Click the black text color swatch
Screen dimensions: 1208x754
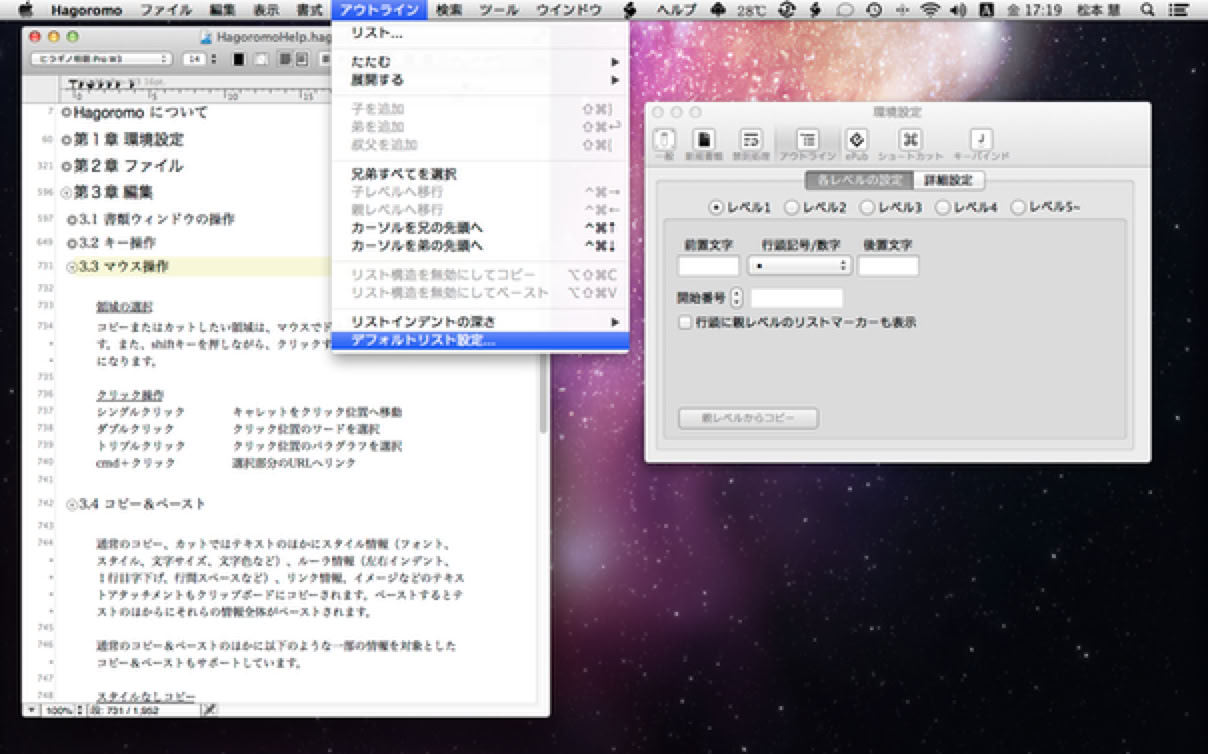pos(239,59)
